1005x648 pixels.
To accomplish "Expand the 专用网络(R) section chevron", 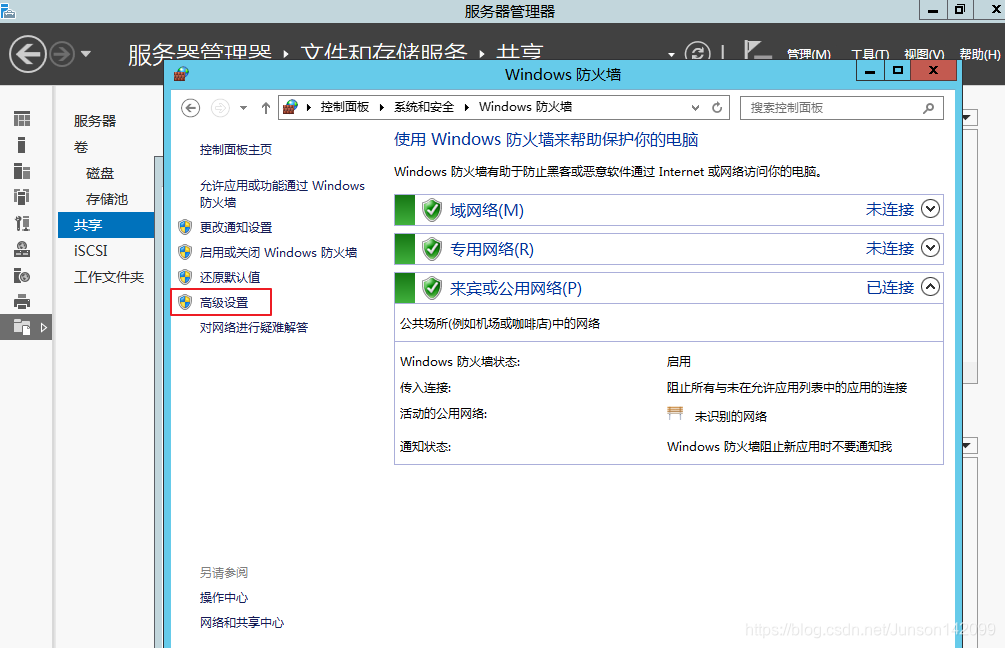I will click(931, 248).
